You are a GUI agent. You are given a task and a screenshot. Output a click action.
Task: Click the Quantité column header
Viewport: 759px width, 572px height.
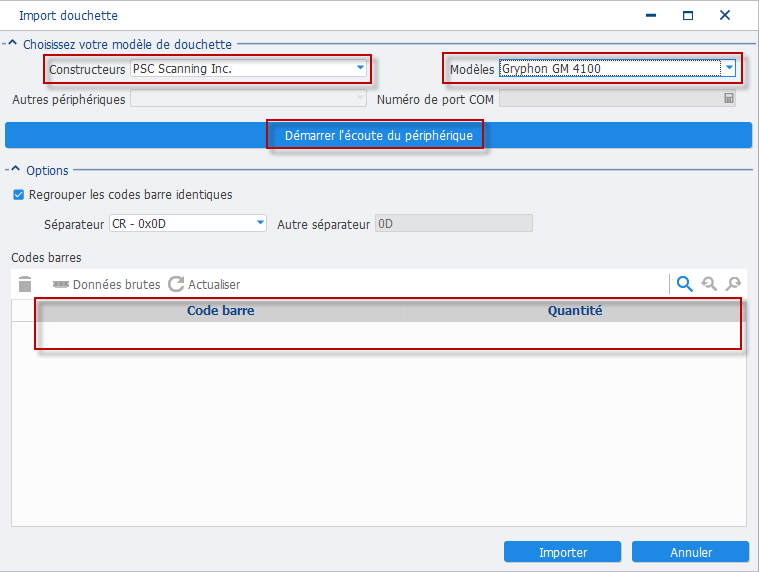(x=575, y=311)
